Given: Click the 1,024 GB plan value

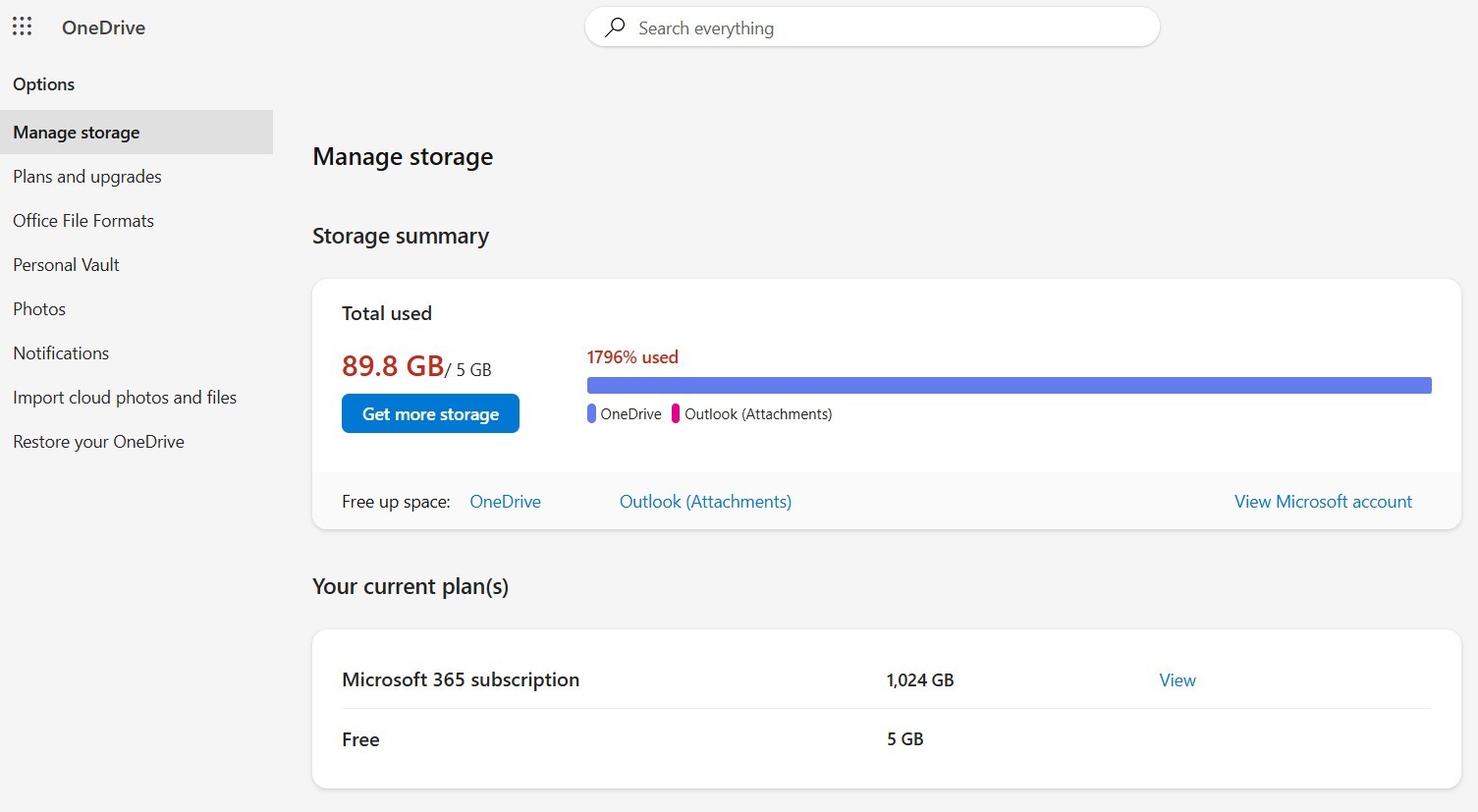Looking at the screenshot, I should [x=920, y=680].
